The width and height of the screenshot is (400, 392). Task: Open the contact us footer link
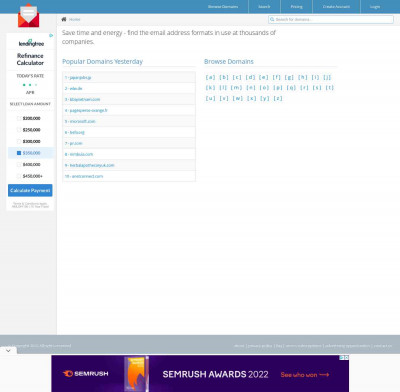(383, 346)
